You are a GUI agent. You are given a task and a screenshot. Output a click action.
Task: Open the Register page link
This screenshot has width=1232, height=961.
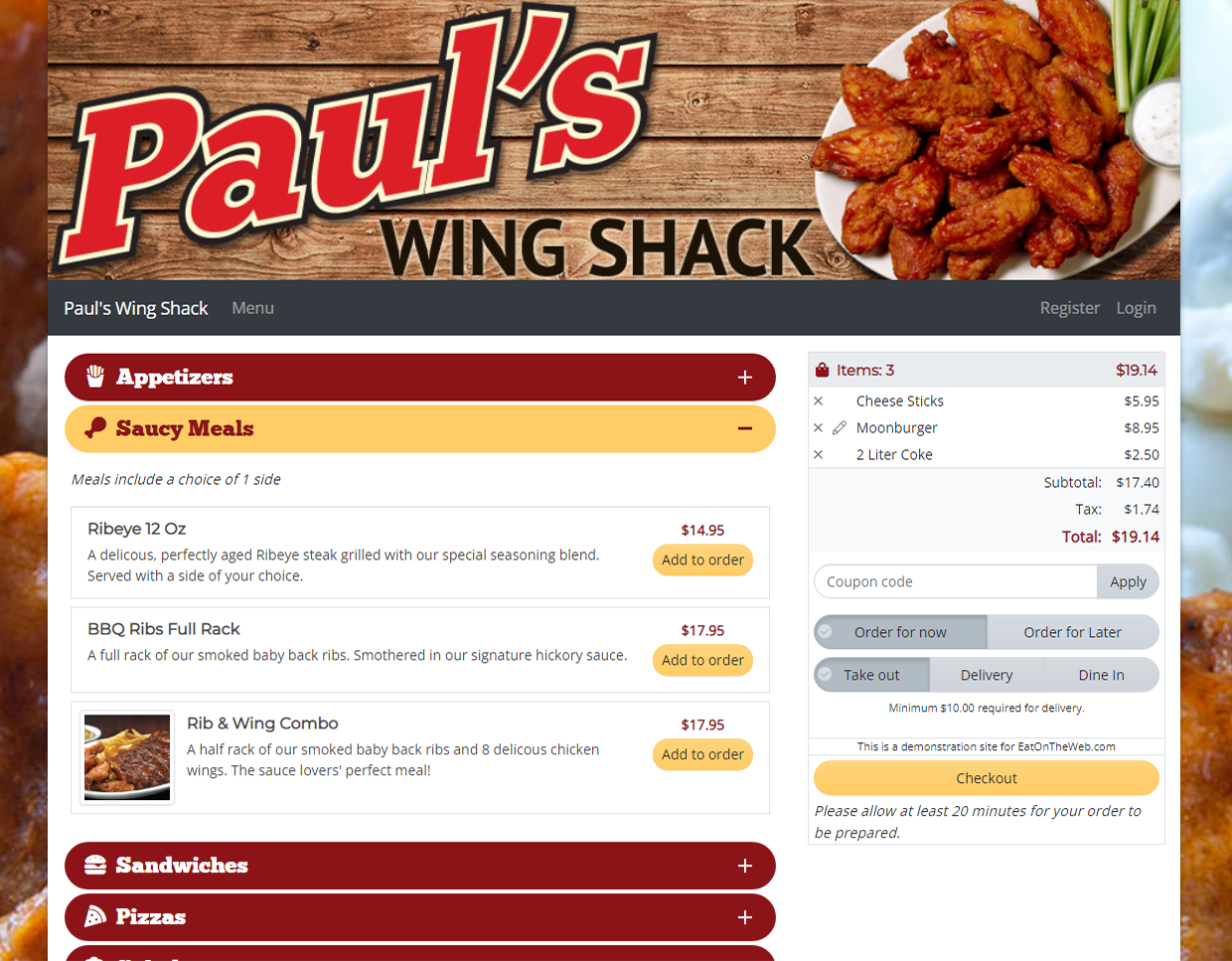(x=1069, y=308)
